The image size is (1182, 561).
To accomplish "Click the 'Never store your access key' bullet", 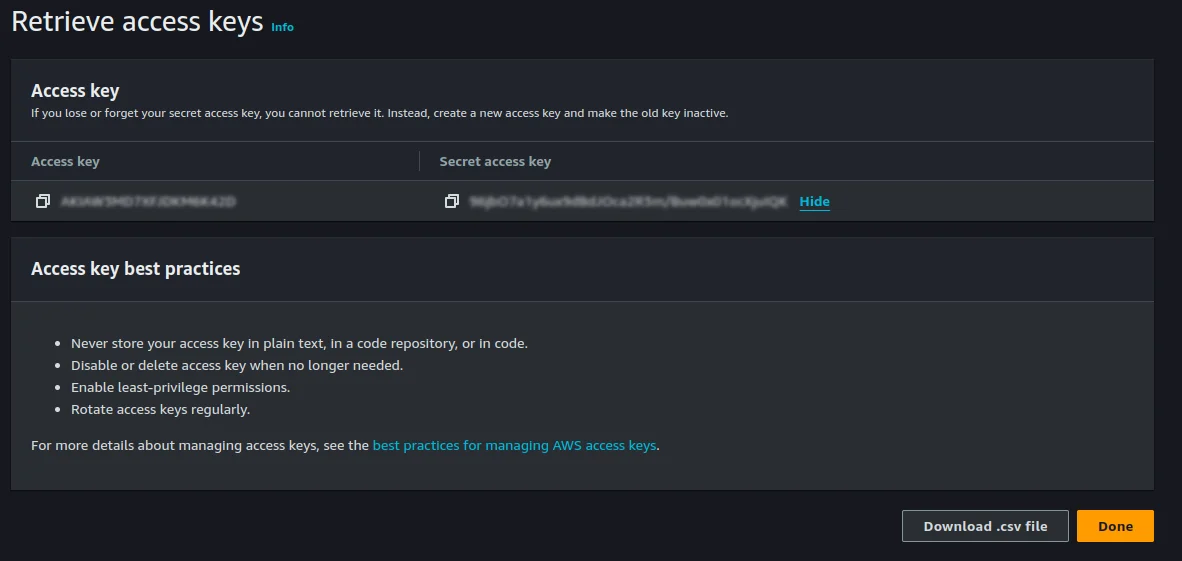I will (299, 343).
